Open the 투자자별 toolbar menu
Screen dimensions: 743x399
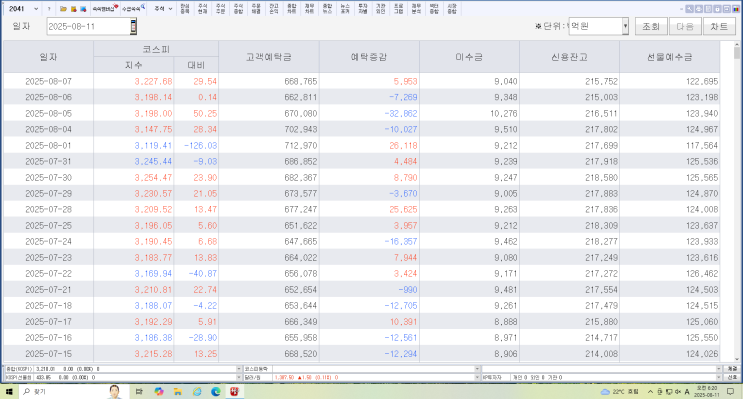tap(362, 9)
